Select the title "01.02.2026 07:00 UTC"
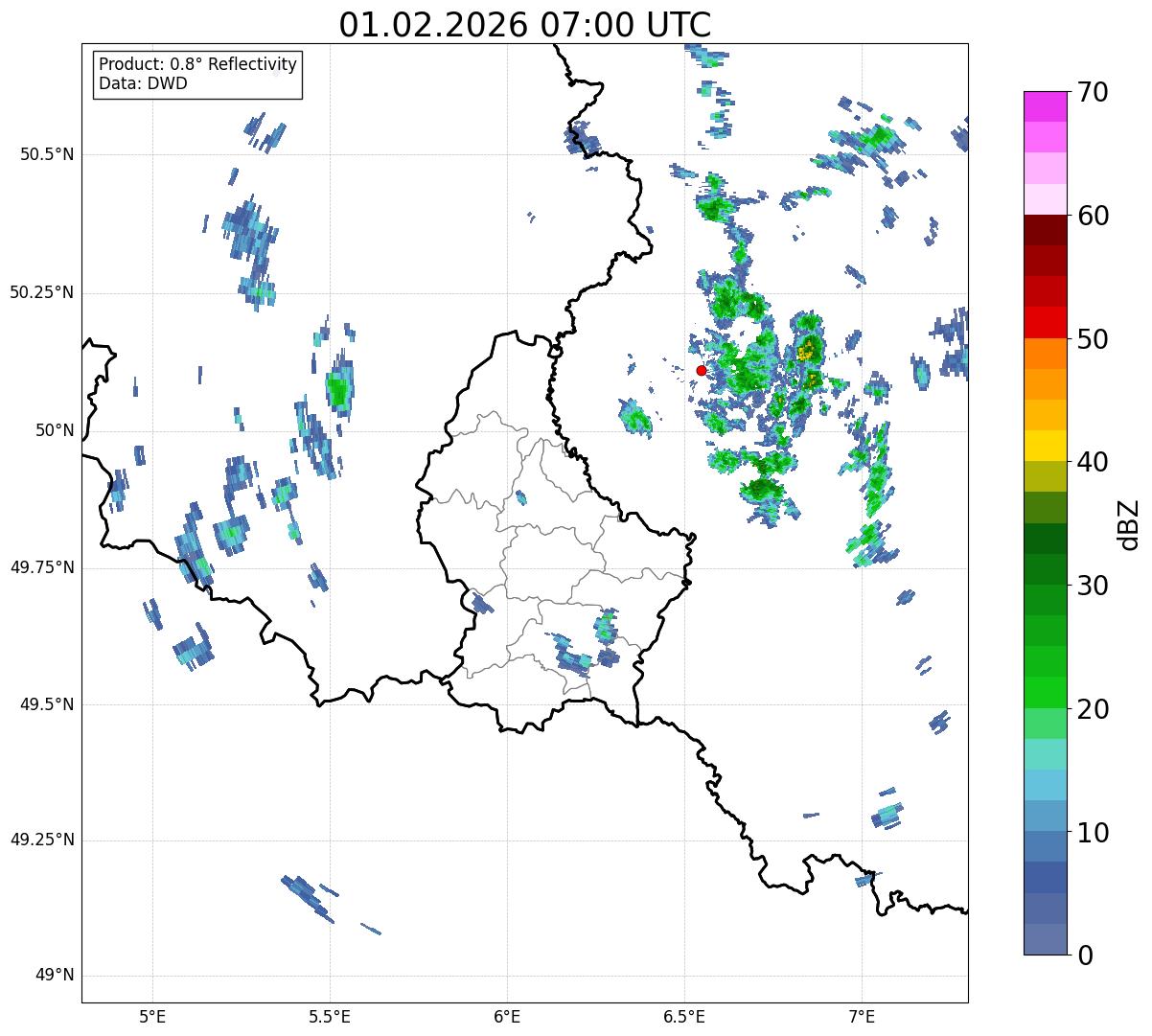 point(525,24)
